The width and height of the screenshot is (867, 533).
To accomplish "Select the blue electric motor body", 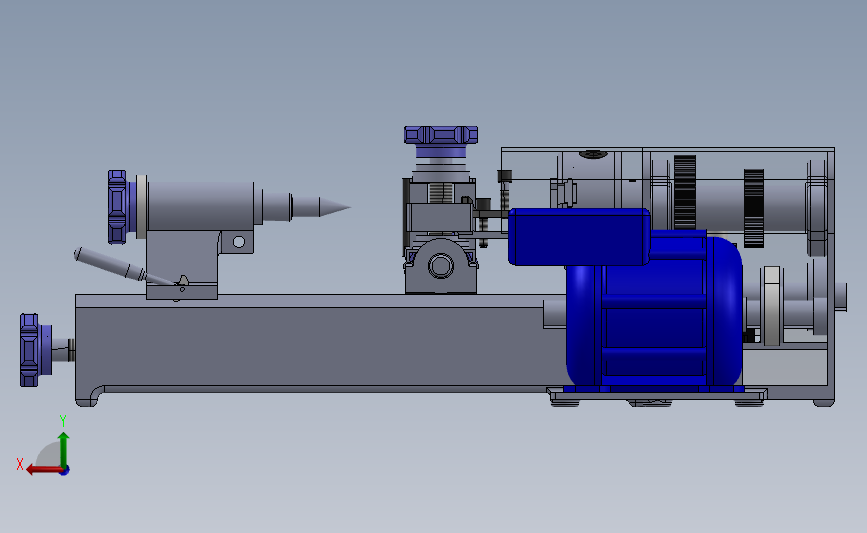I will click(654, 310).
